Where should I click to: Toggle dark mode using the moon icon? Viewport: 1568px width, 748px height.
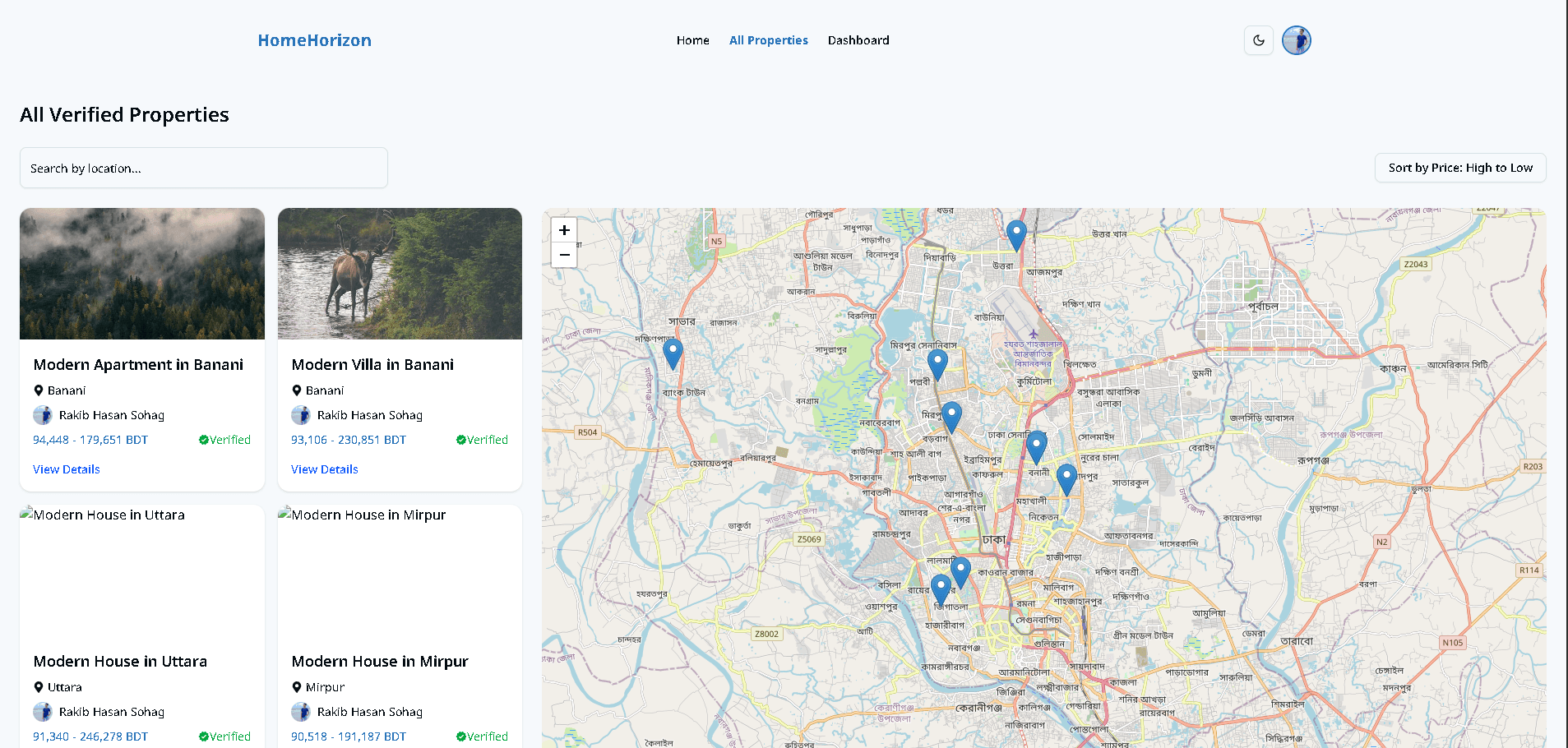1258,40
